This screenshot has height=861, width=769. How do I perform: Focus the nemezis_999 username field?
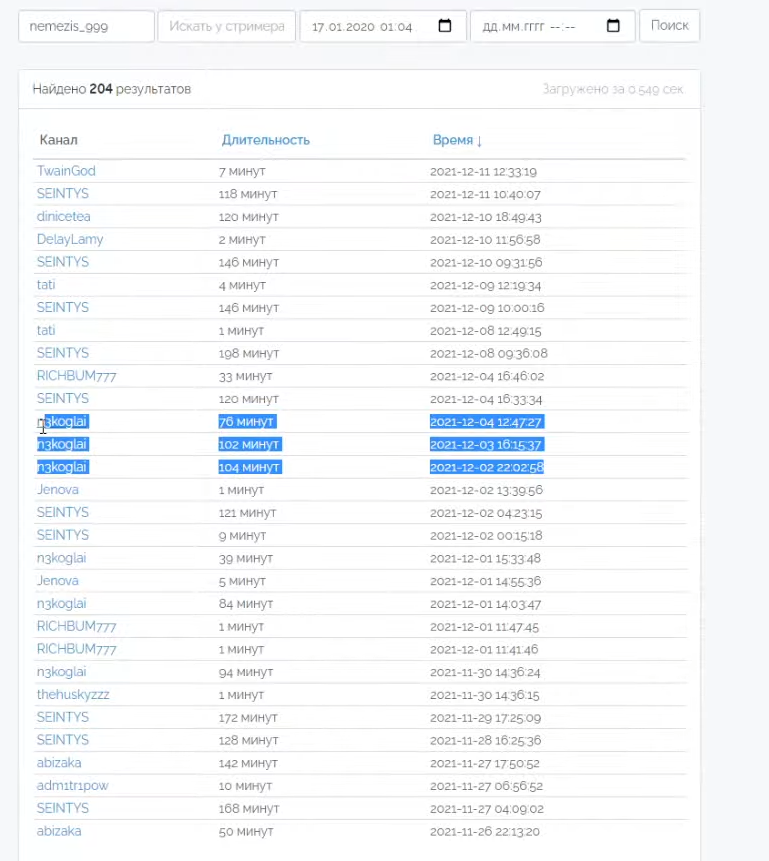[x=86, y=26]
